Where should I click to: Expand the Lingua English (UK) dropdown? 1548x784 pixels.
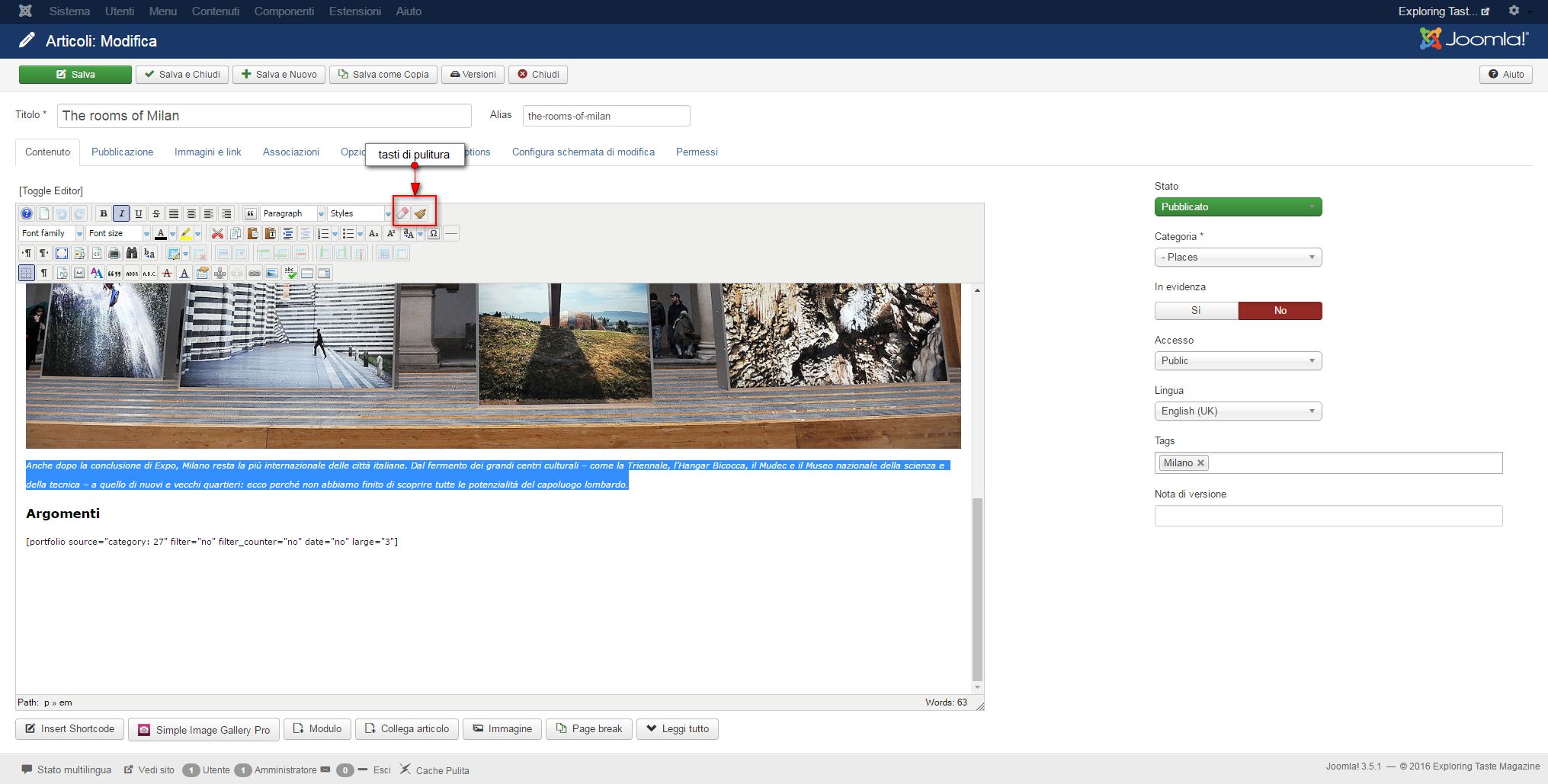point(1238,411)
